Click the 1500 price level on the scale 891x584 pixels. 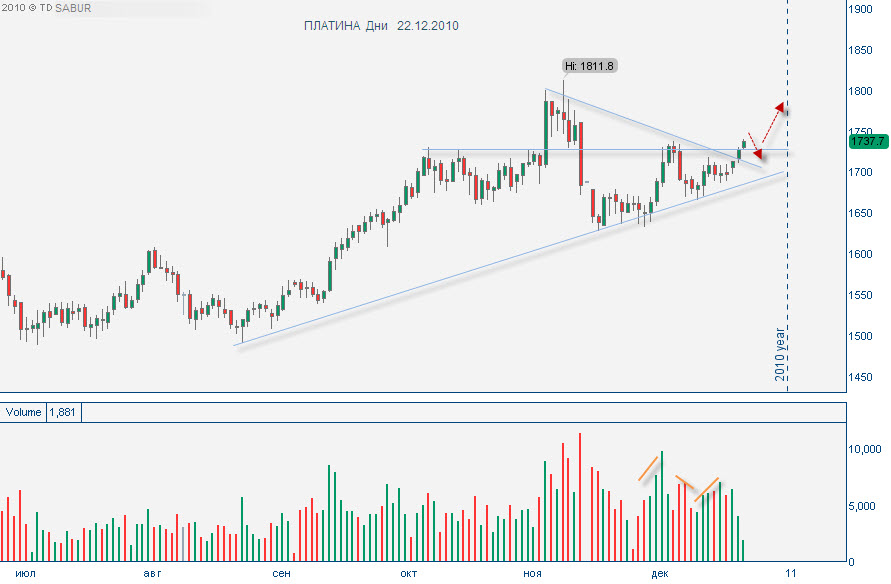tap(860, 336)
